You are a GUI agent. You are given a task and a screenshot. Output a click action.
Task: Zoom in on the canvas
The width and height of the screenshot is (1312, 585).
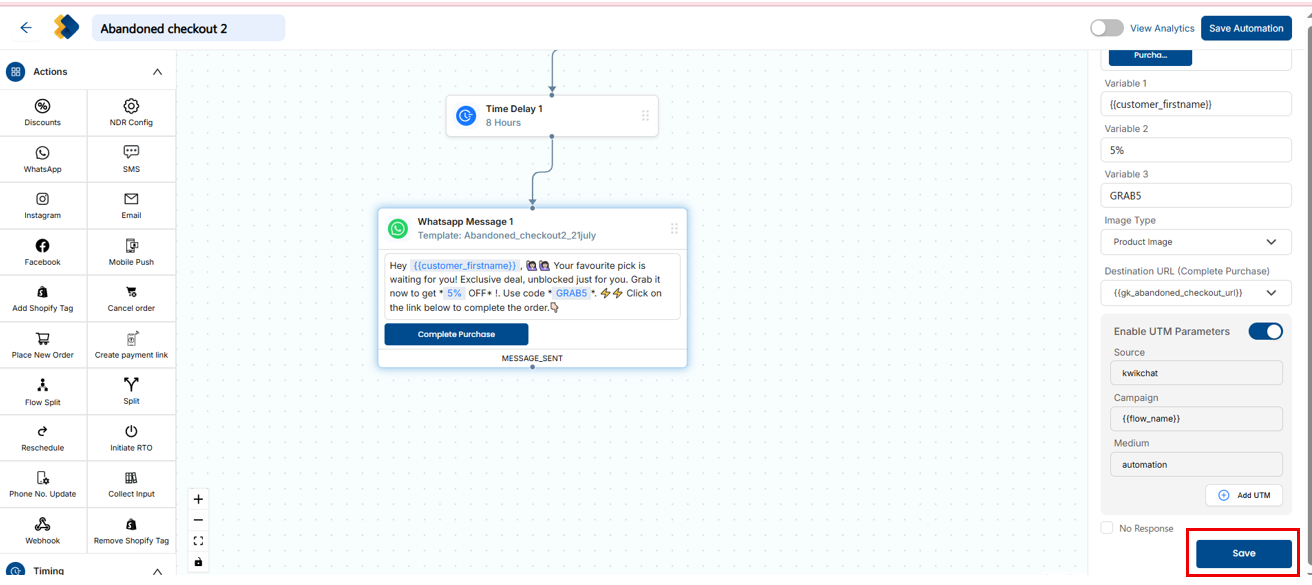tap(198, 499)
